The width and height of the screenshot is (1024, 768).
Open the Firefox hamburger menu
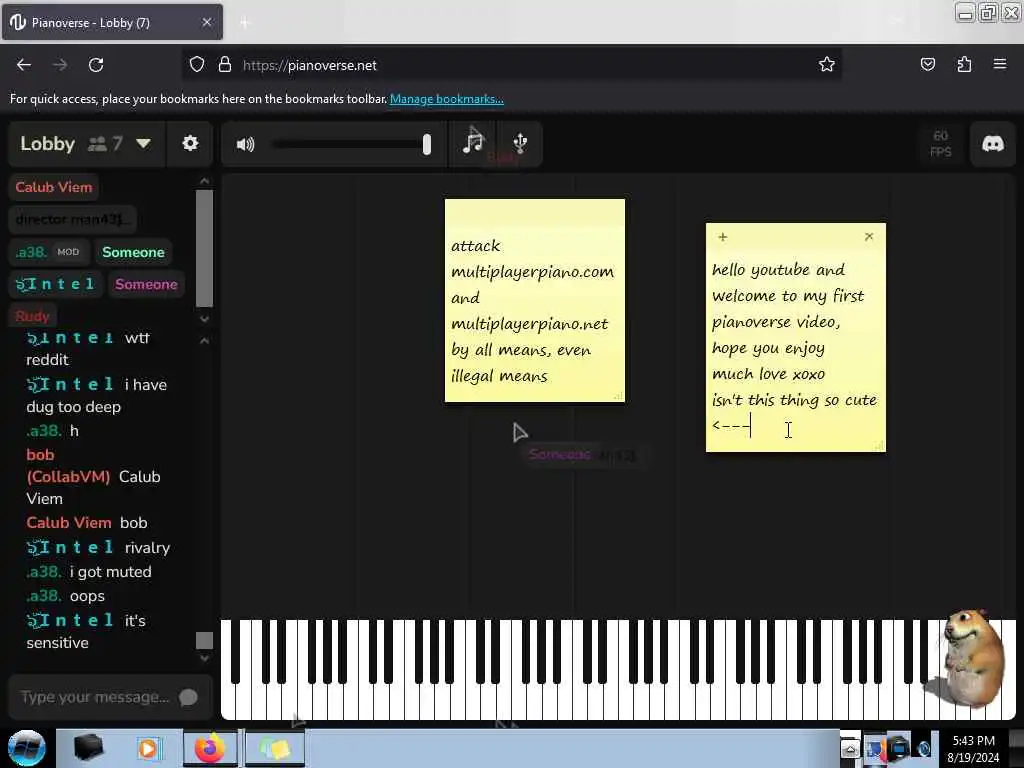click(999, 64)
